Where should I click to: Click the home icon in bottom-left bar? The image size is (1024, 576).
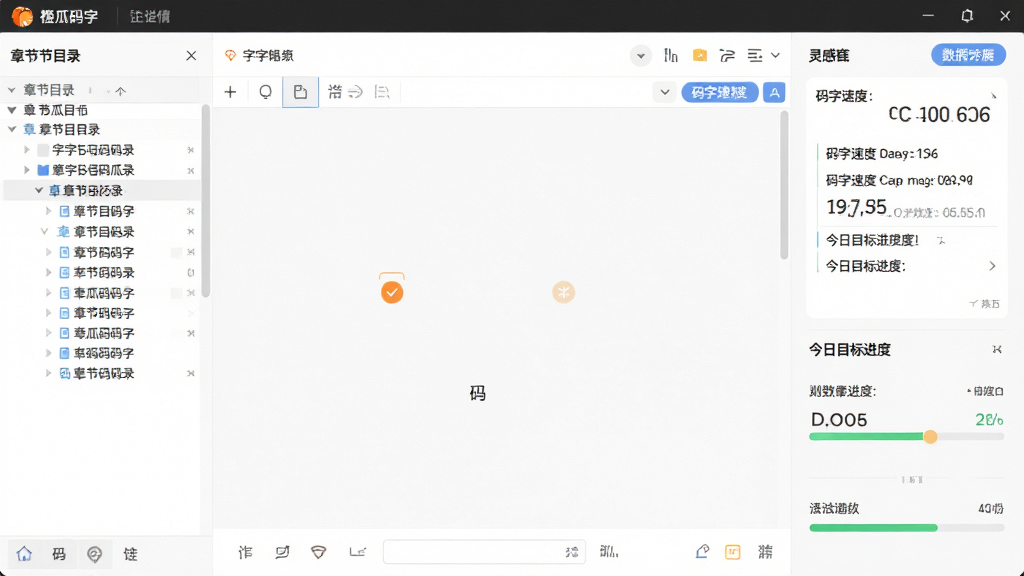24,554
